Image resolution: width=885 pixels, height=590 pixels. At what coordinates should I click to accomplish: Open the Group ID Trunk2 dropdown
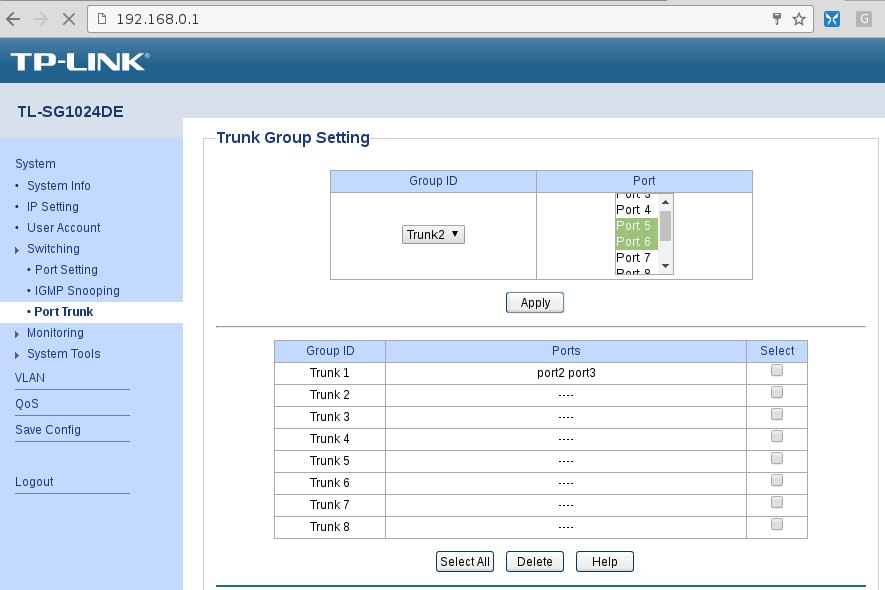(x=434, y=234)
